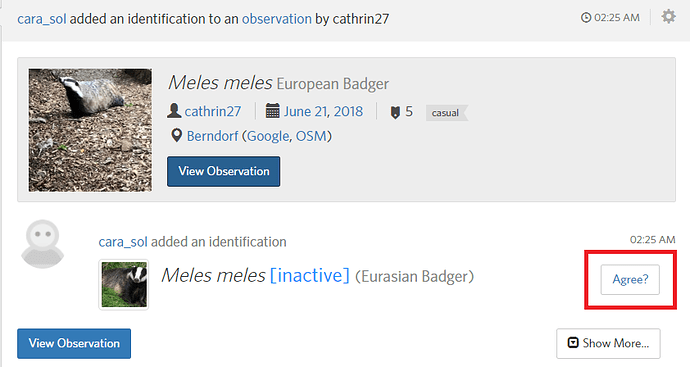Open the Google map link

(x=268, y=136)
